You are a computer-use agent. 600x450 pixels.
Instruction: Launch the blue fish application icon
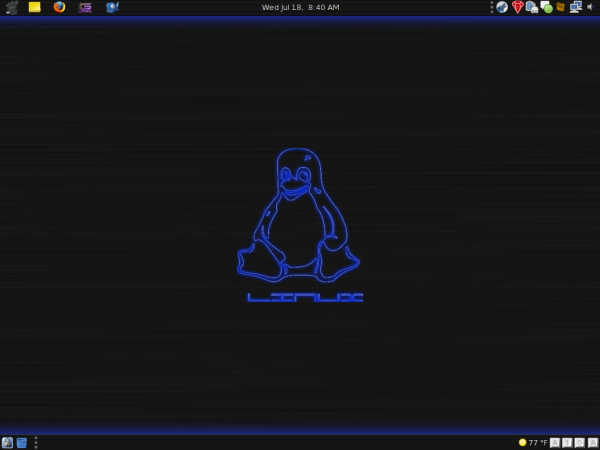112,7
